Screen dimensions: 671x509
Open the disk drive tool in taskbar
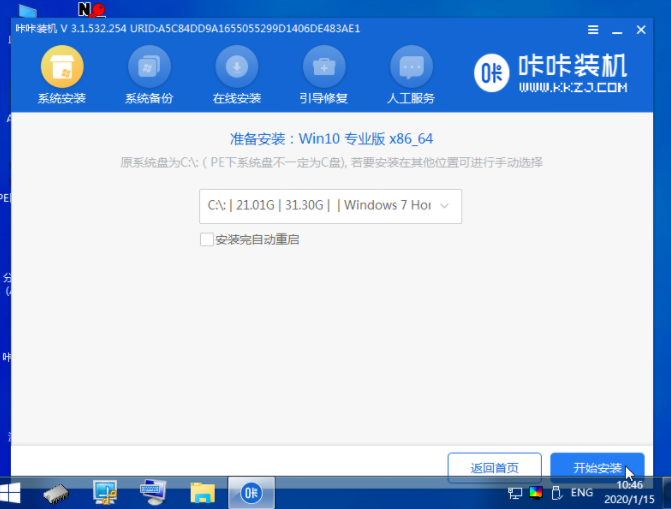56,492
